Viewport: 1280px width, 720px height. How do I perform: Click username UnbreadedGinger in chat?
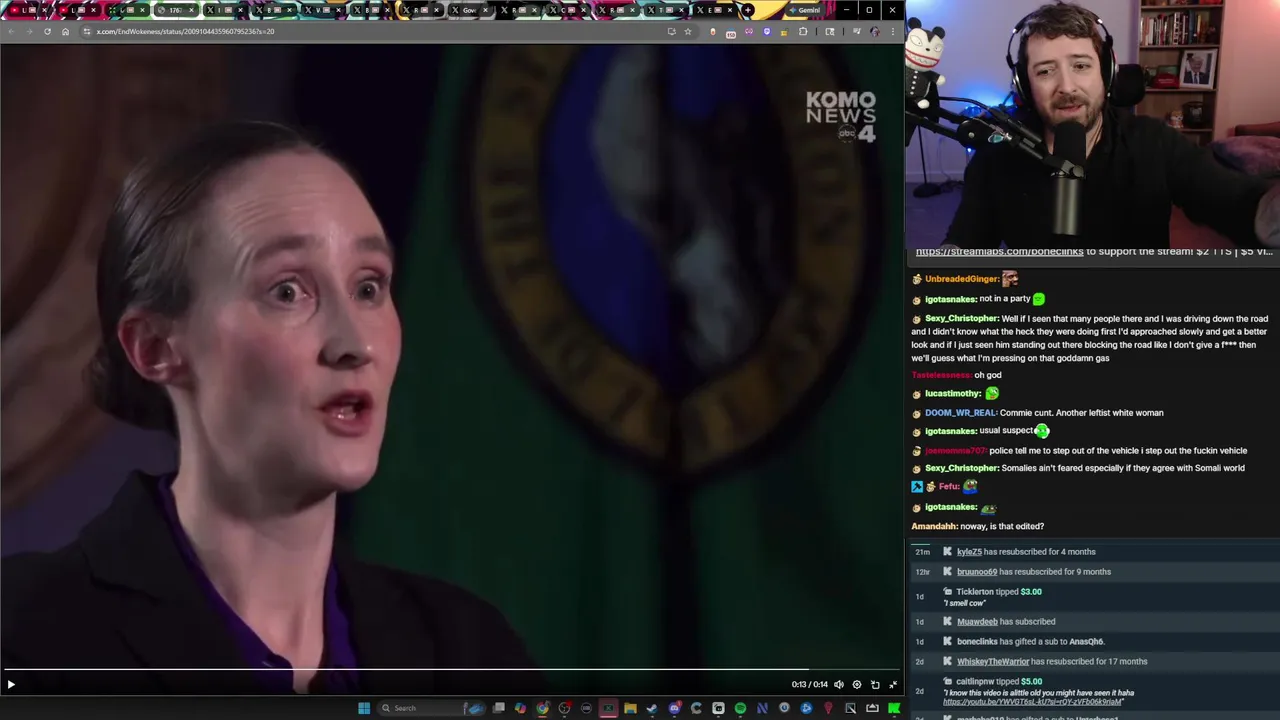point(960,279)
